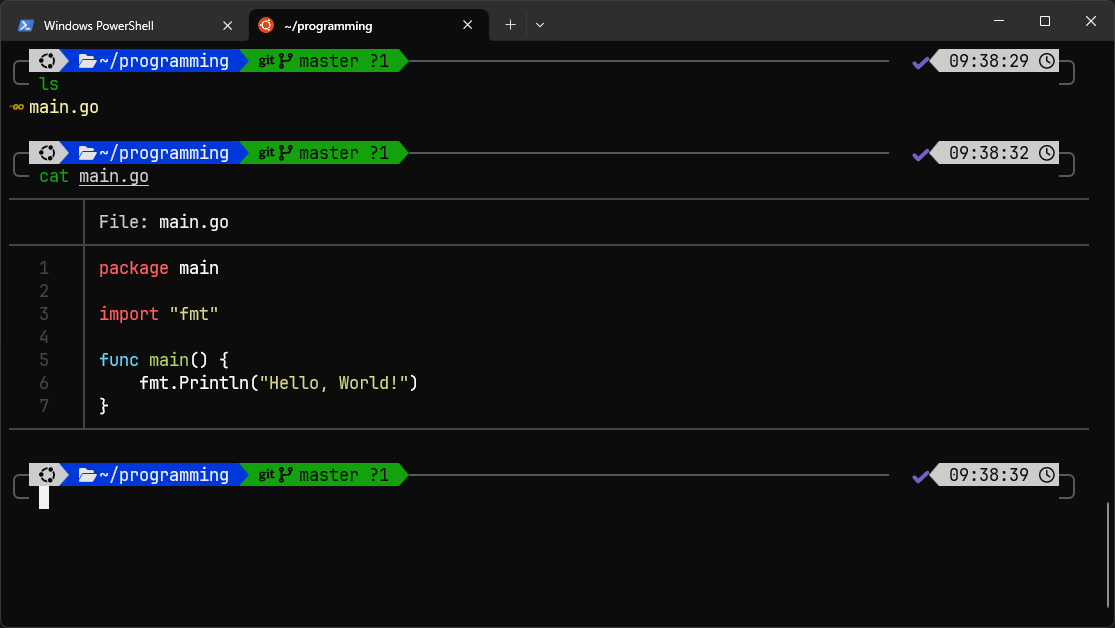Click the "Hello, World!" string in the code
The width and height of the screenshot is (1115, 628).
click(334, 383)
